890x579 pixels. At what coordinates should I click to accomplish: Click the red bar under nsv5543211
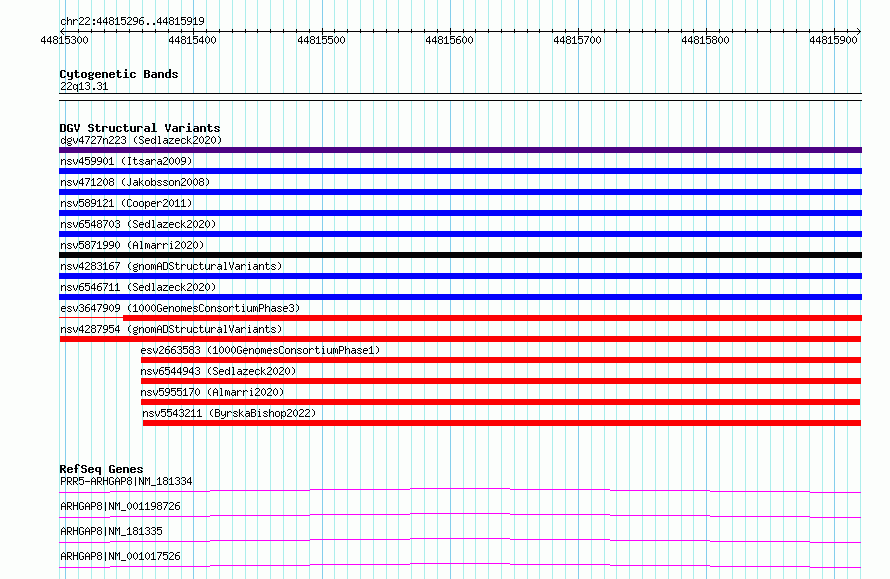pyautogui.click(x=502, y=423)
